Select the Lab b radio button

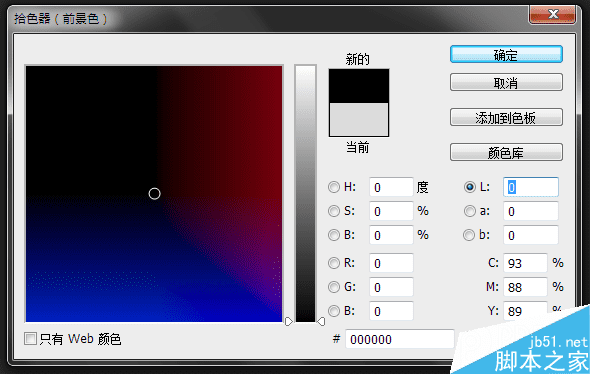[469, 235]
